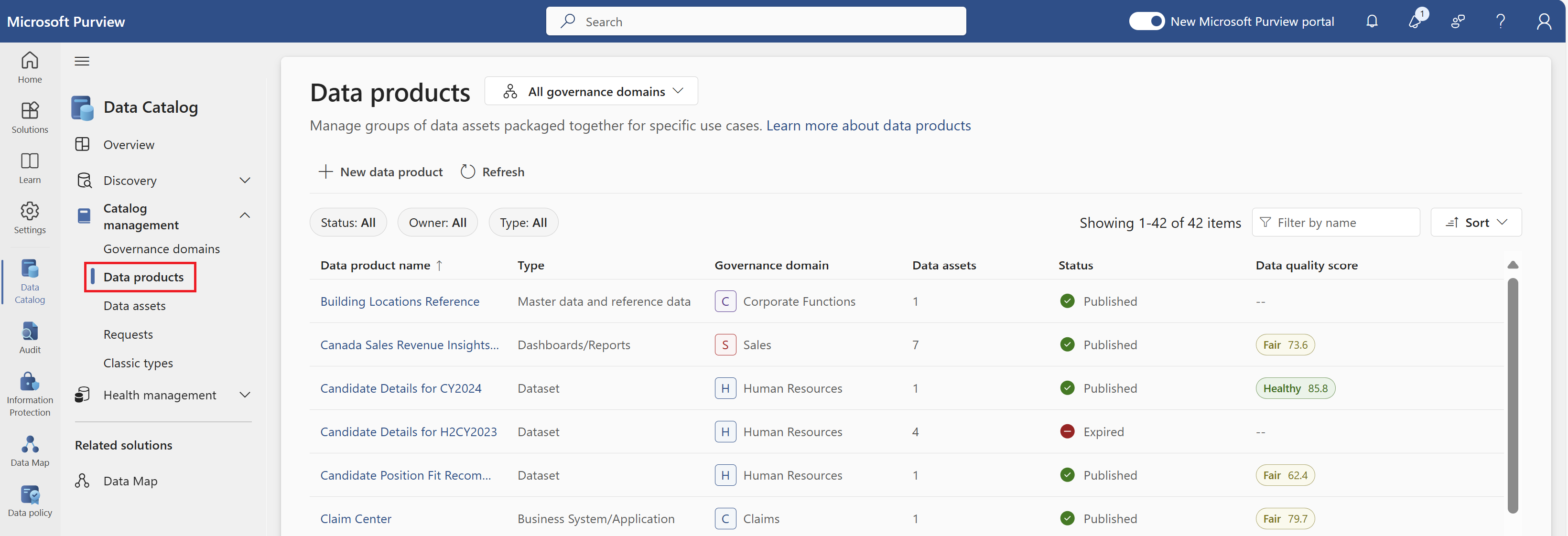Click the vertical scrollbar thumb
The height and width of the screenshot is (536, 1568).
(x=1512, y=396)
